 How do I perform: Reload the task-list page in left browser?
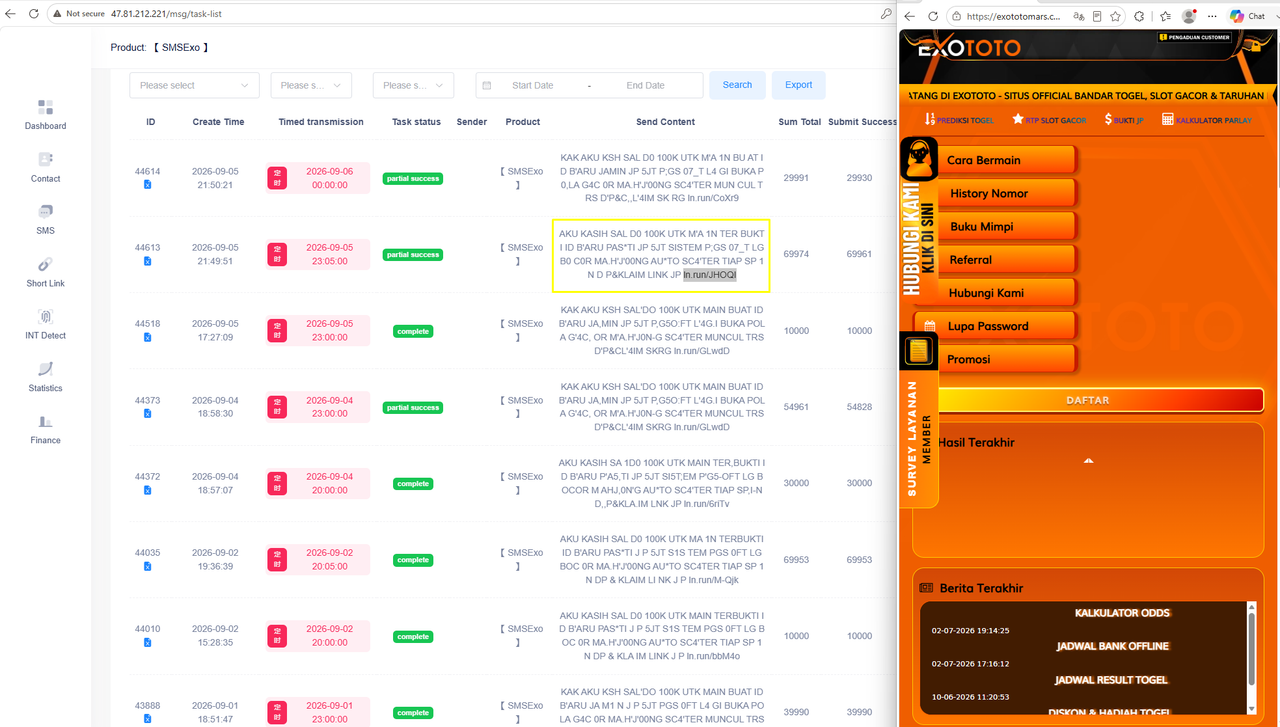pos(35,14)
